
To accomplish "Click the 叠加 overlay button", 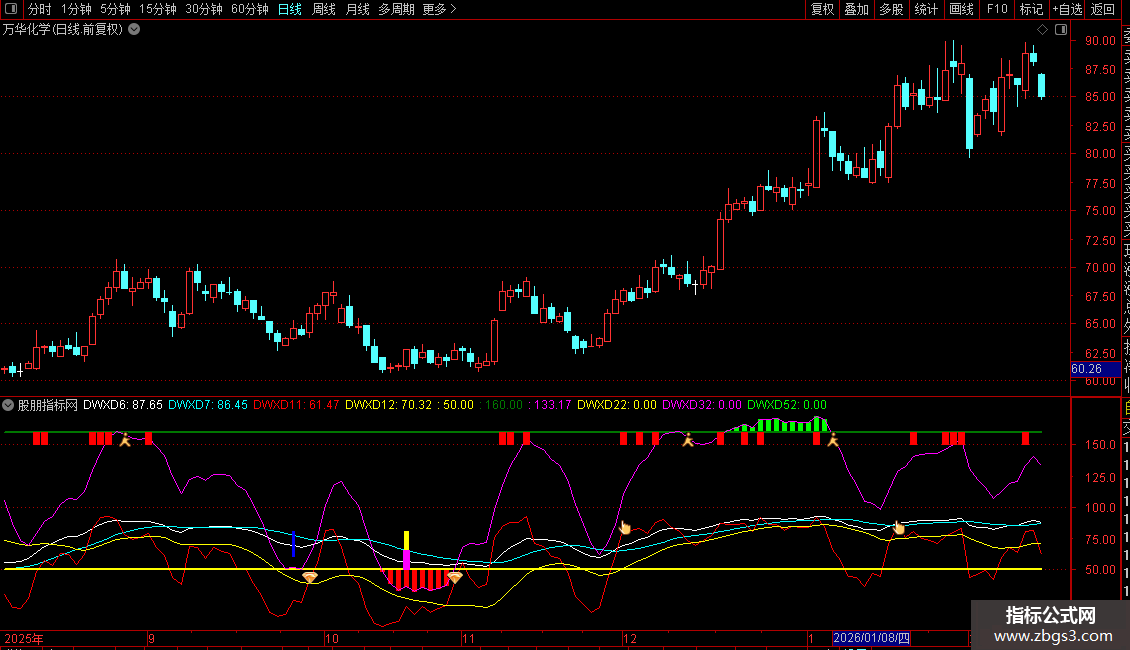I will [856, 9].
